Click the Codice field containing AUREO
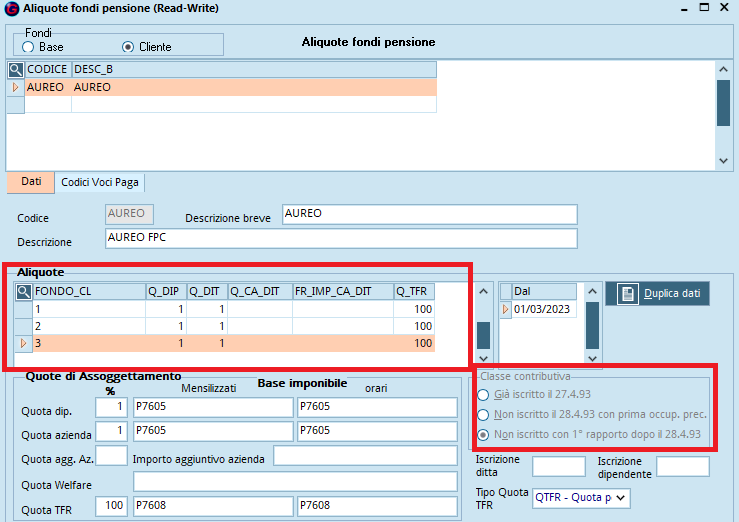The width and height of the screenshot is (739, 522). point(129,214)
